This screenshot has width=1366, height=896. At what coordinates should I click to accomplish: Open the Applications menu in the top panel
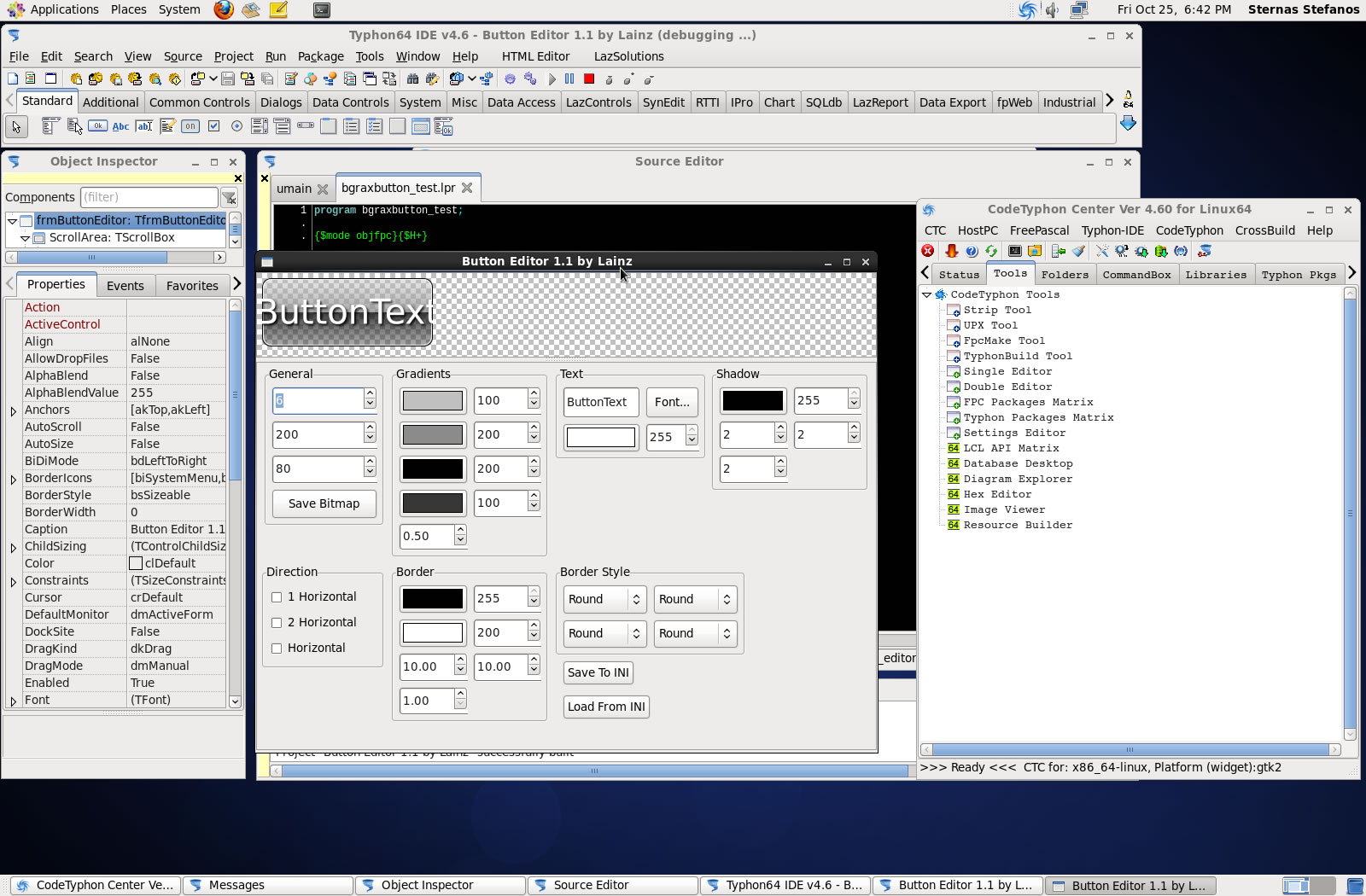[54, 9]
